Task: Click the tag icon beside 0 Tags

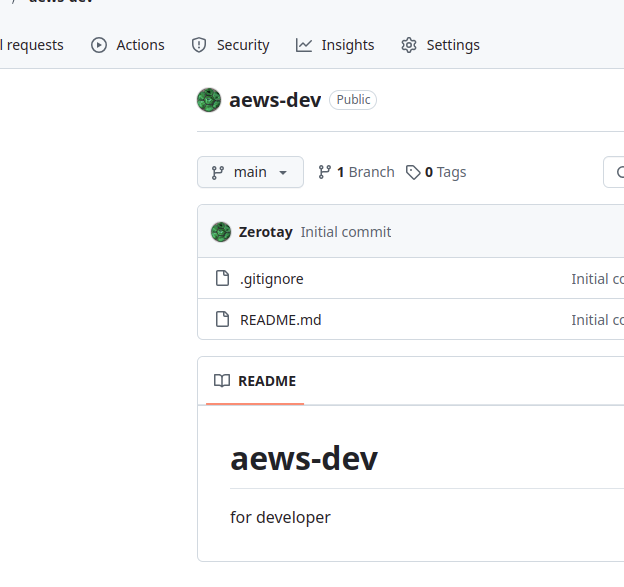Action: (413, 172)
